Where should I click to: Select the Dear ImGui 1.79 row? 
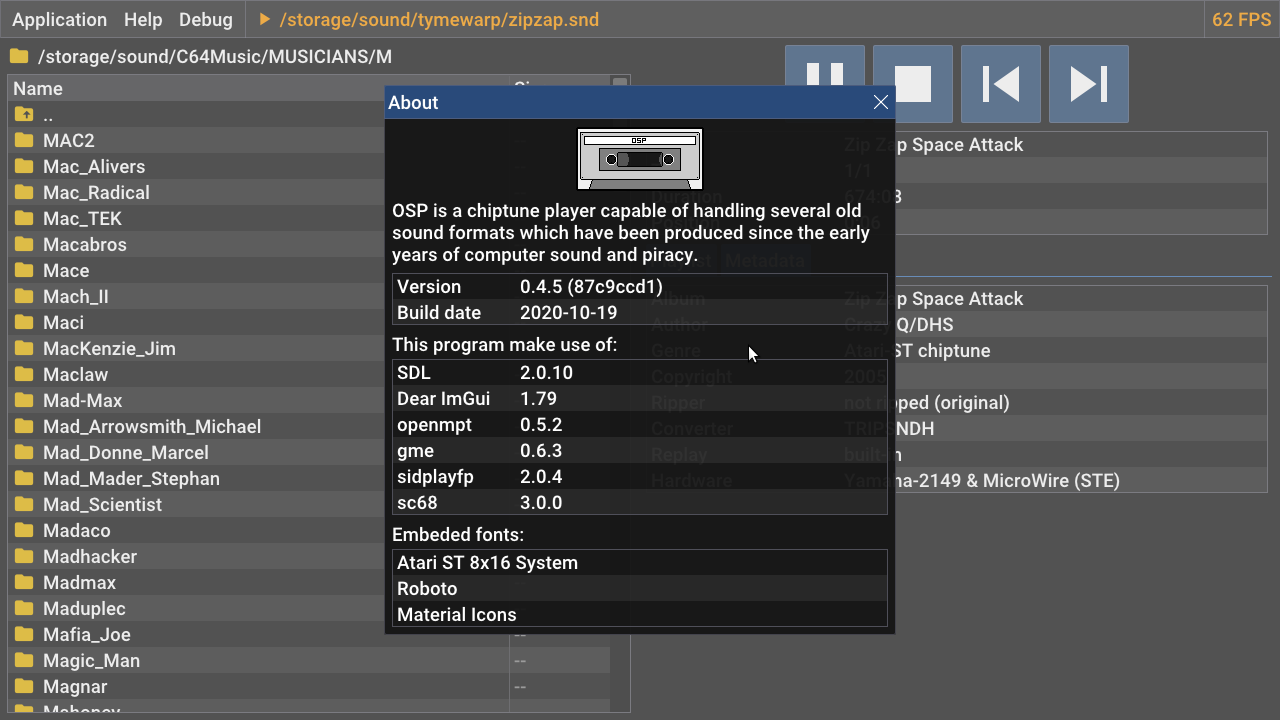coord(640,399)
